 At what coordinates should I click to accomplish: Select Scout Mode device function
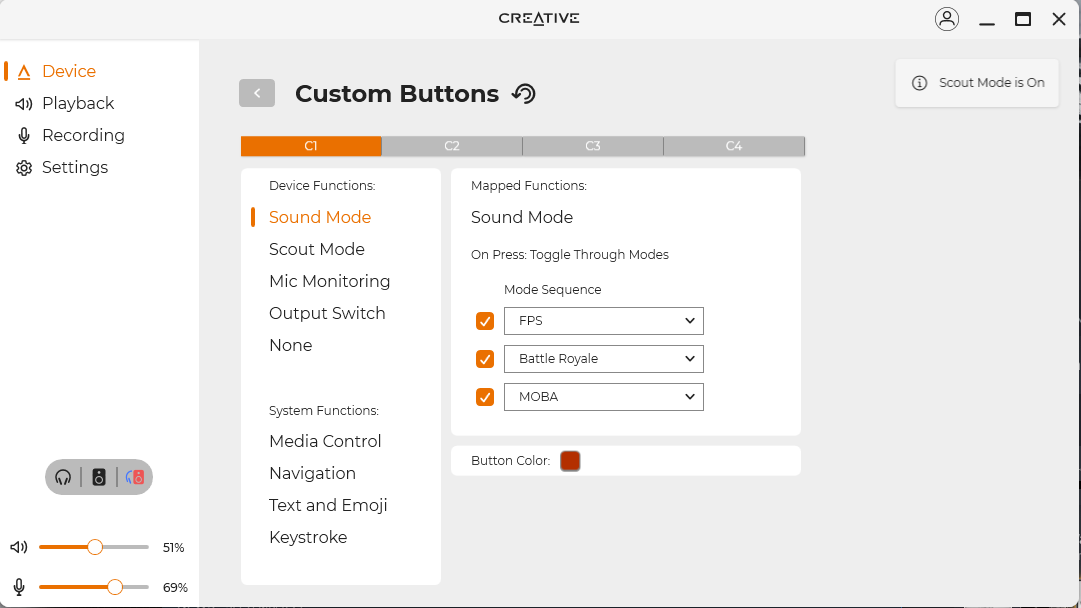(317, 249)
